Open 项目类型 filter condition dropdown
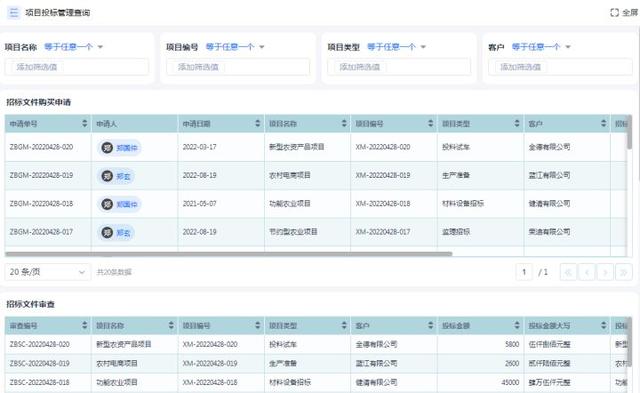640x393 pixels. (x=396, y=47)
